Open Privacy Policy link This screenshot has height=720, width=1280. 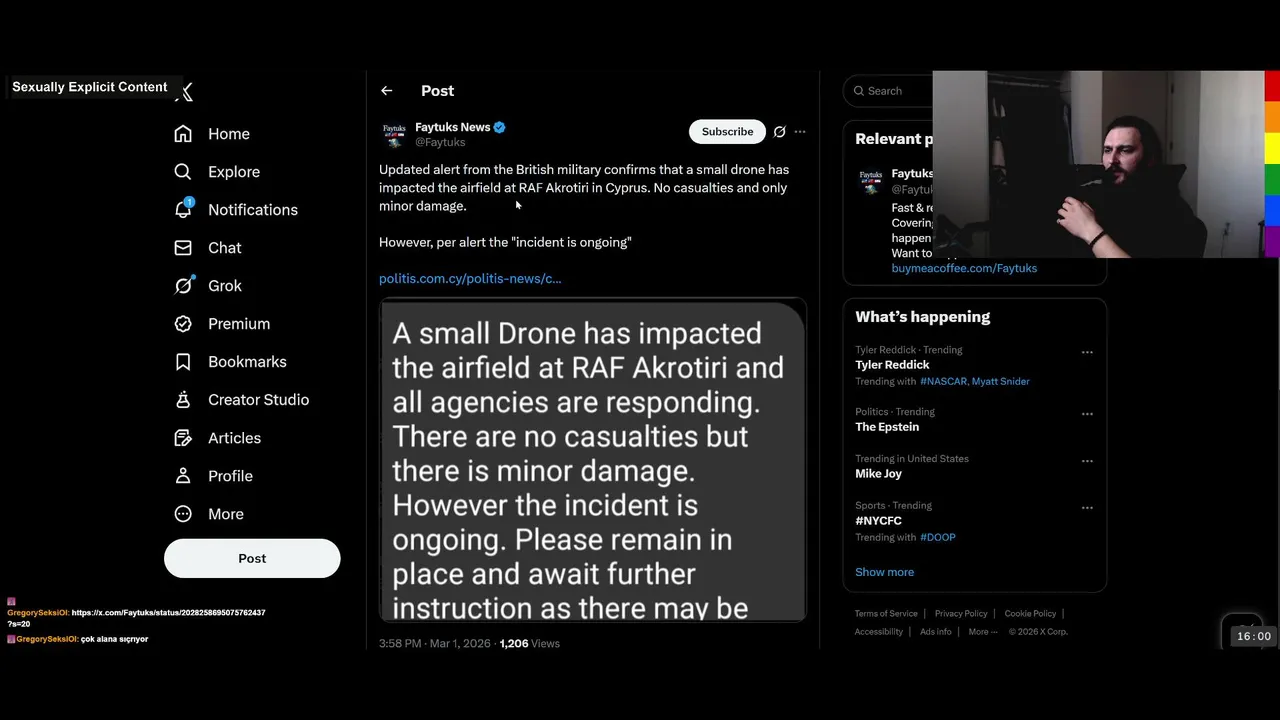point(961,614)
